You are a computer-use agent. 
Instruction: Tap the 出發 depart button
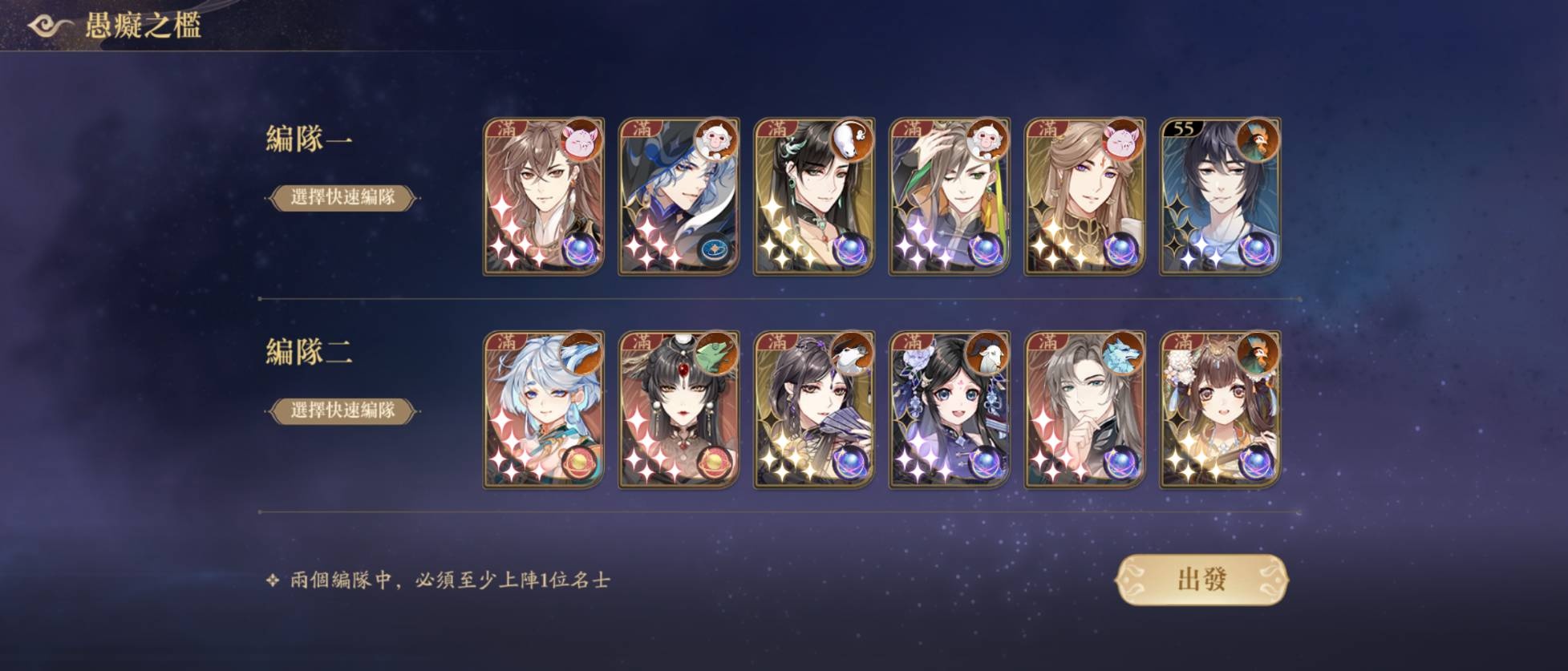[x=1201, y=579]
